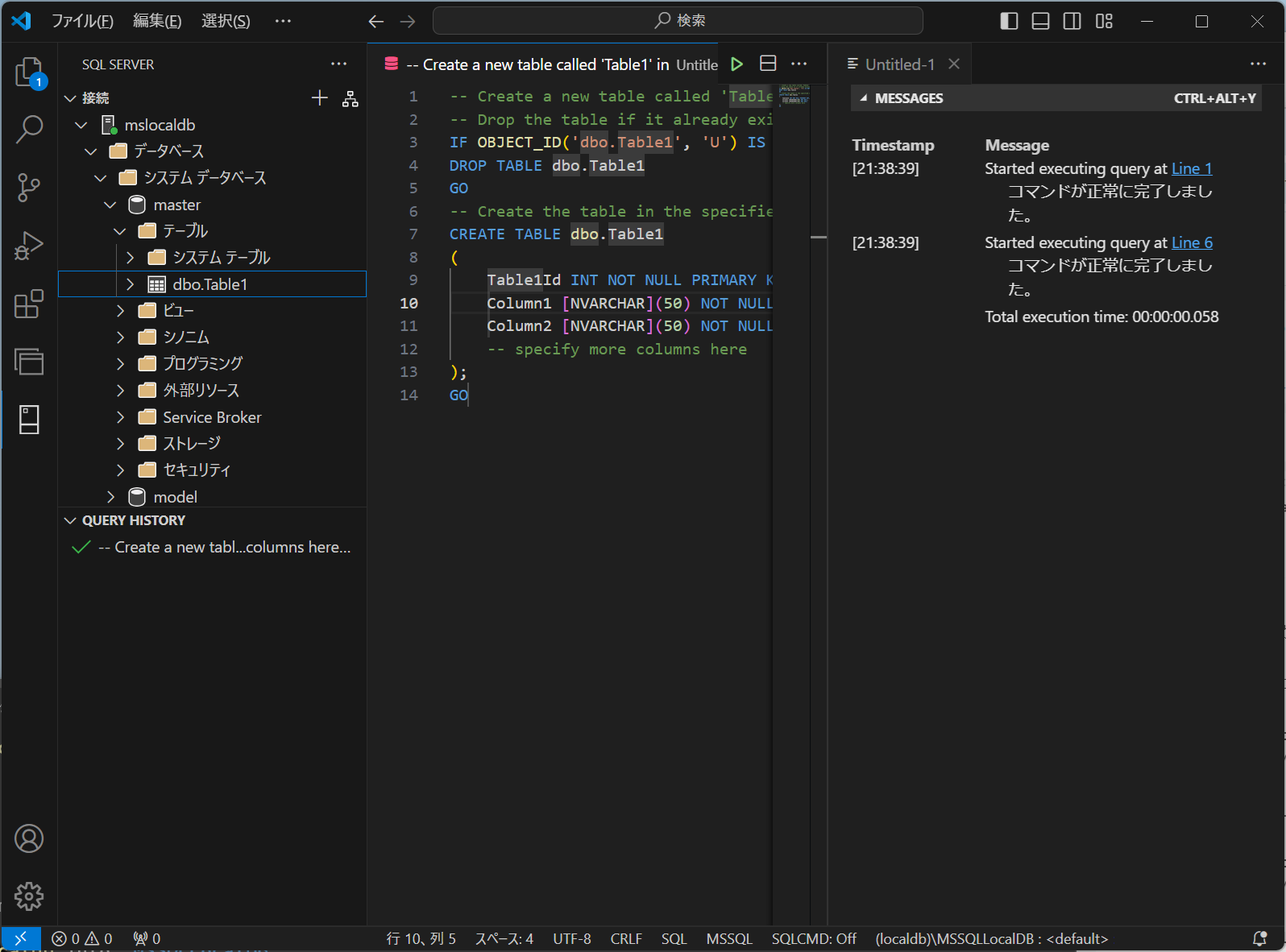Viewport: 1286px width, 952px height.
Task: Add a new connection with plus icon
Action: click(320, 98)
